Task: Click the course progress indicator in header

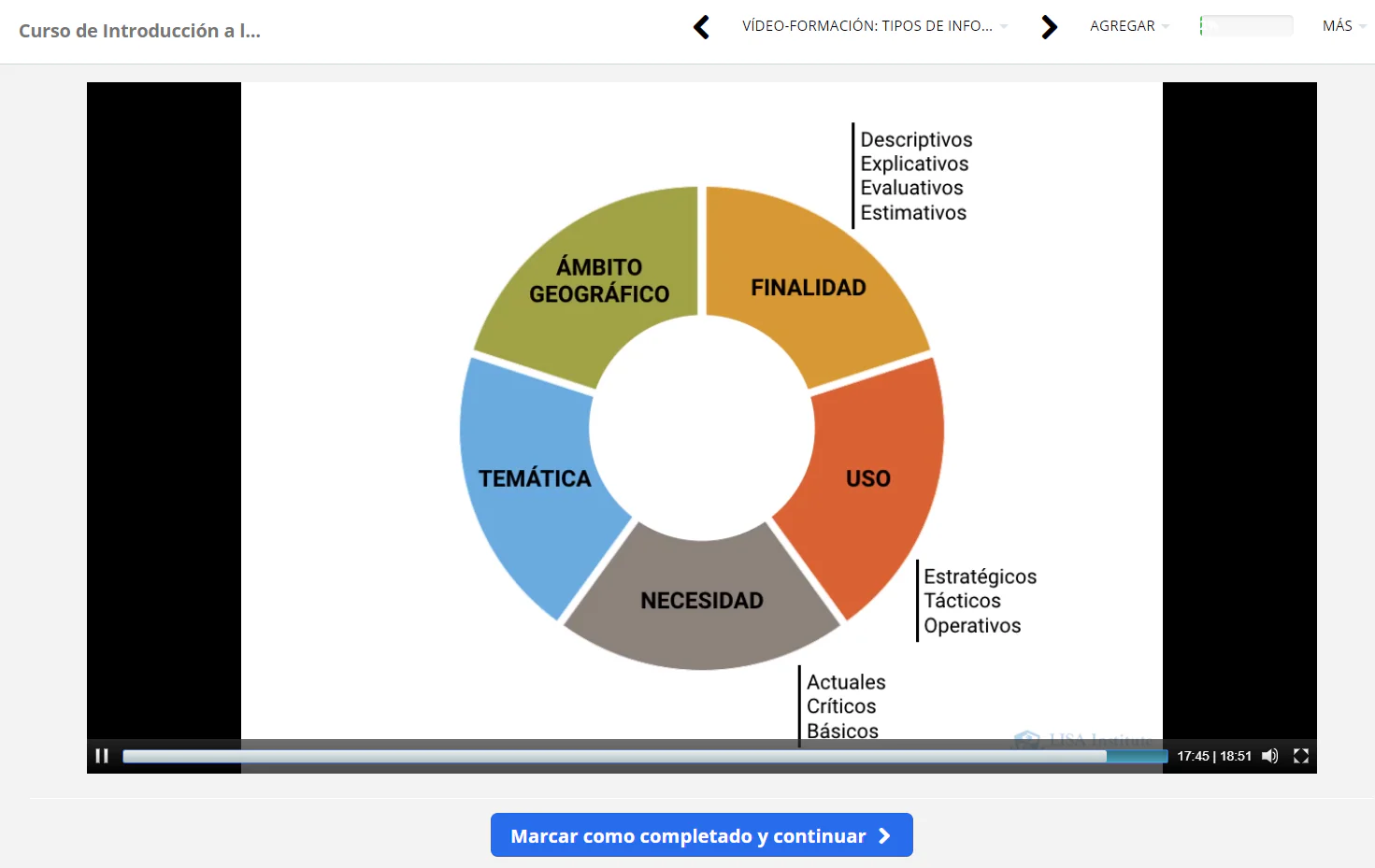Action: pyautogui.click(x=1246, y=26)
